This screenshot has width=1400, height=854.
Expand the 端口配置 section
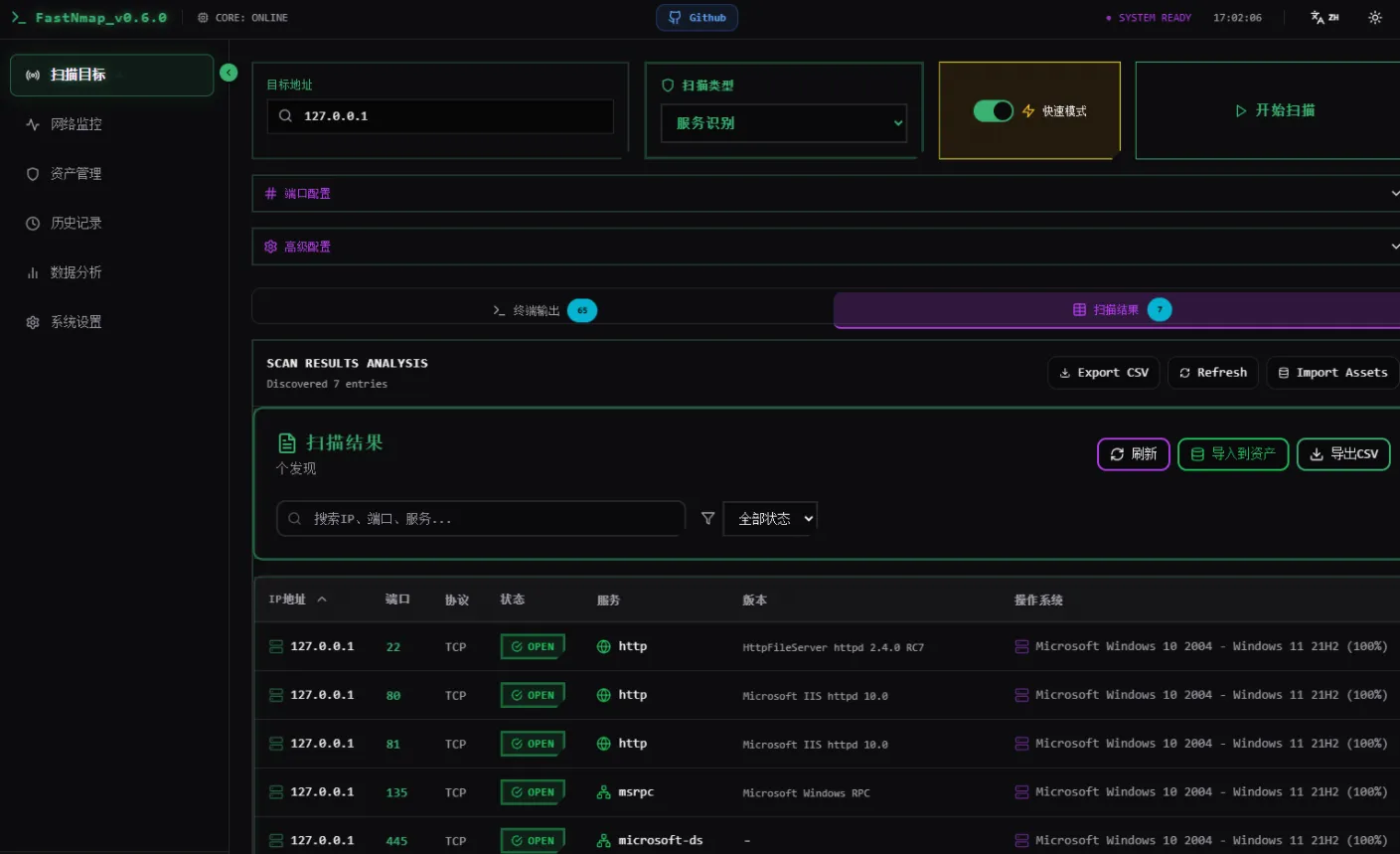[x=825, y=194]
